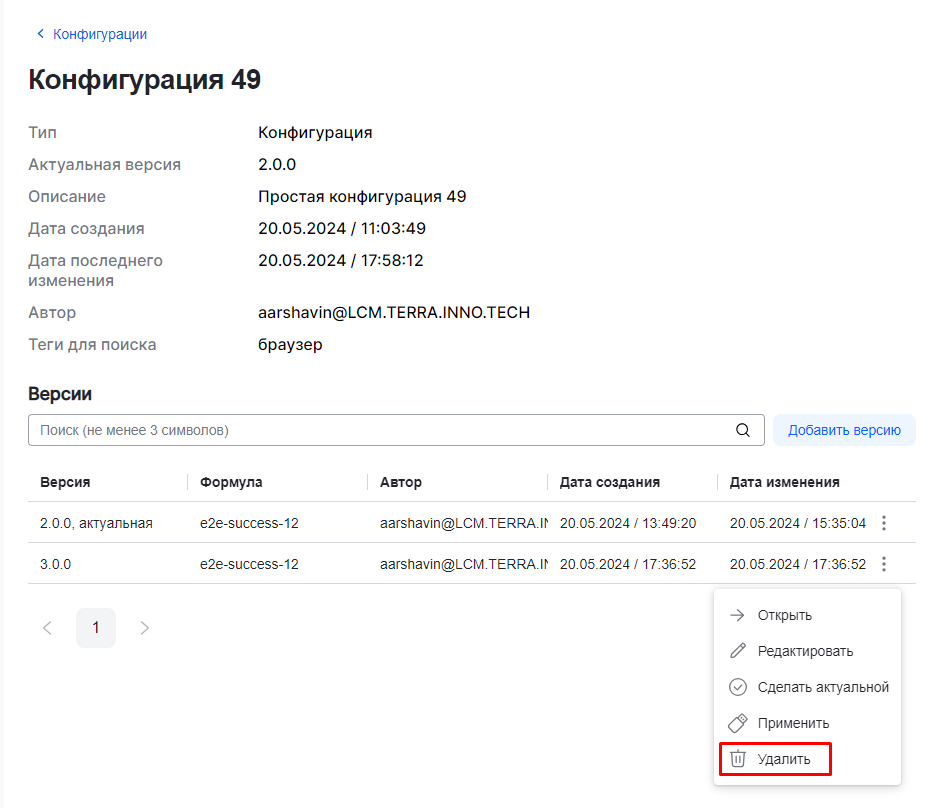Click three-dot menu on version 3.0.0 row

pos(884,564)
